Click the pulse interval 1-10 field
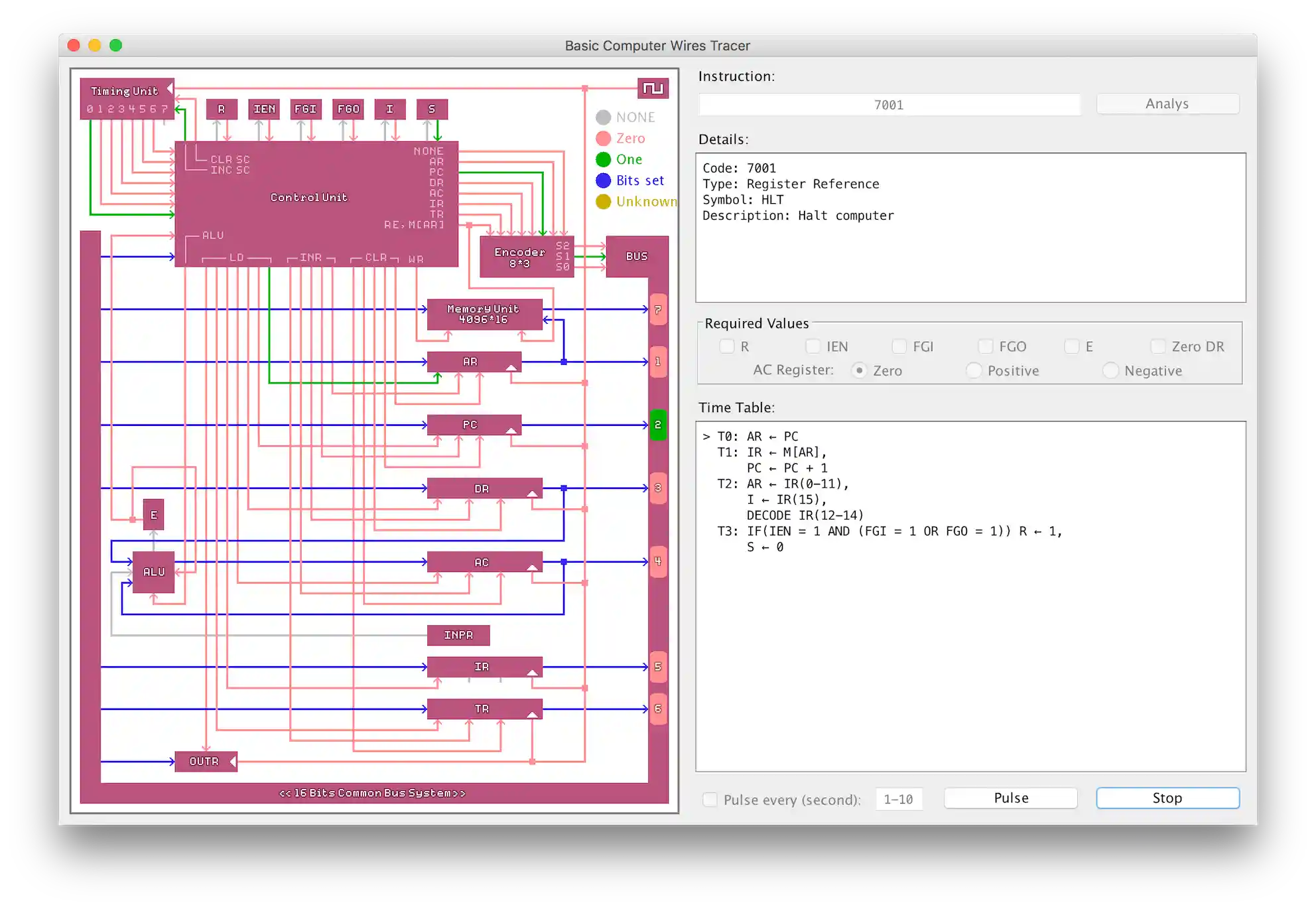Screen dimensions: 1316x909 (x=898, y=800)
